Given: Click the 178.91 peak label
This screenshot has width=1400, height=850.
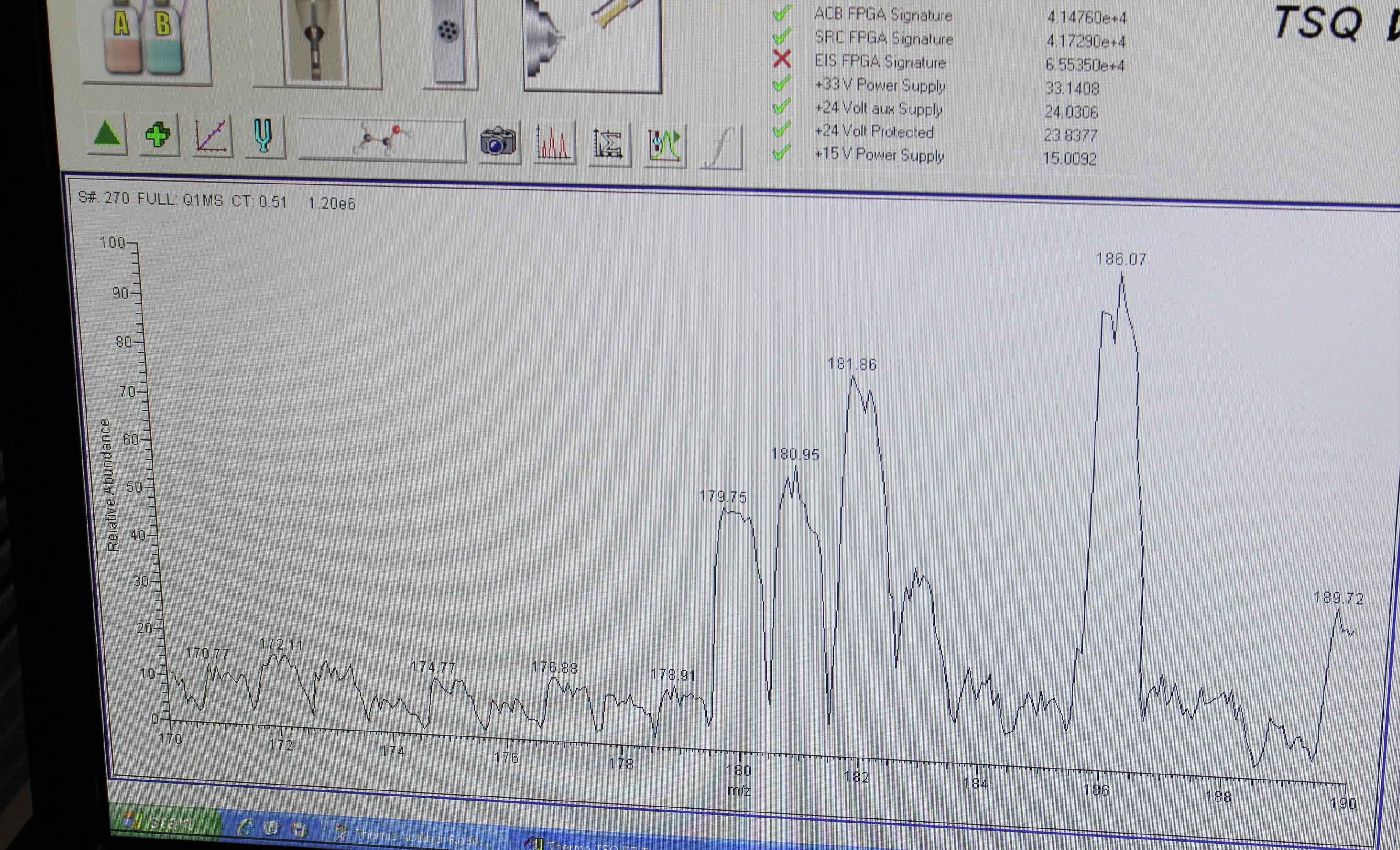Looking at the screenshot, I should point(673,675).
